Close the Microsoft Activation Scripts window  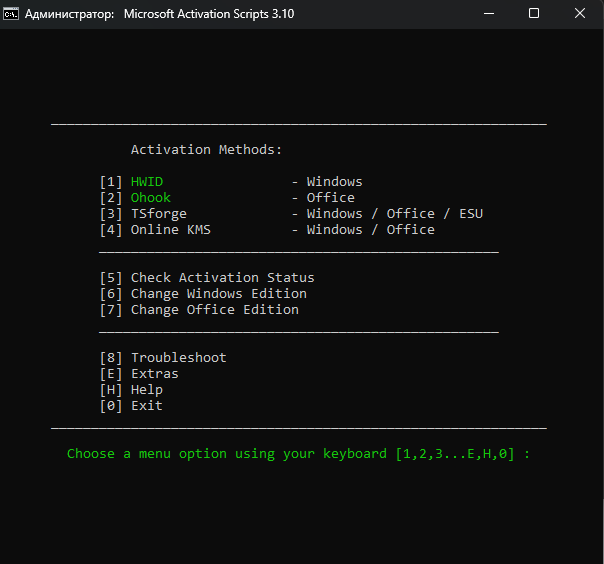tap(580, 14)
